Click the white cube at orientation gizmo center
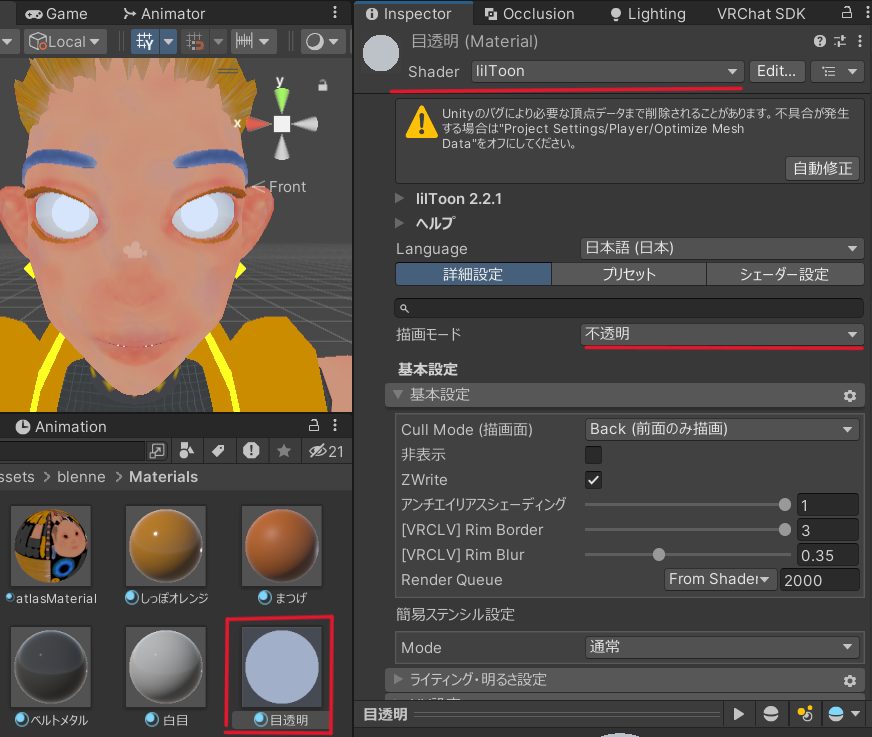The width and height of the screenshot is (872, 737). pyautogui.click(x=282, y=124)
